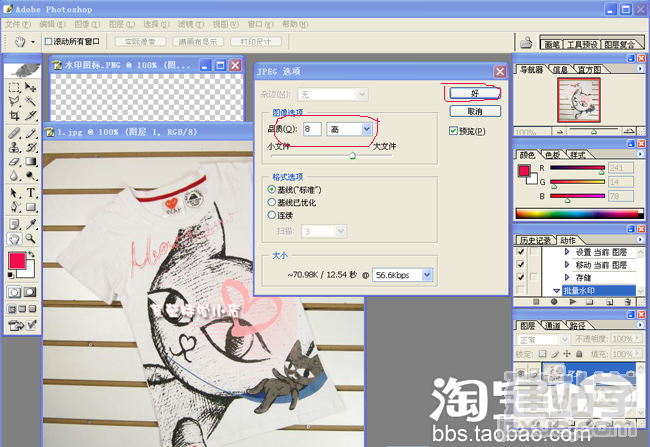Select the Eraser tool
The height and width of the screenshot is (447, 650).
pos(14,161)
